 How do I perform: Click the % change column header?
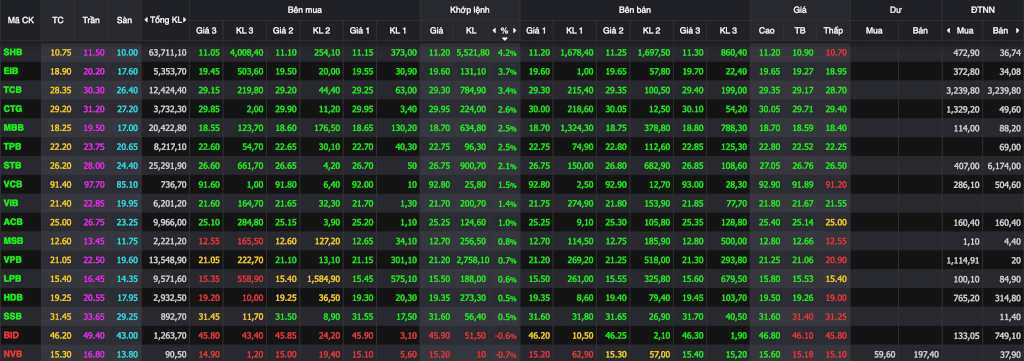pyautogui.click(x=504, y=31)
